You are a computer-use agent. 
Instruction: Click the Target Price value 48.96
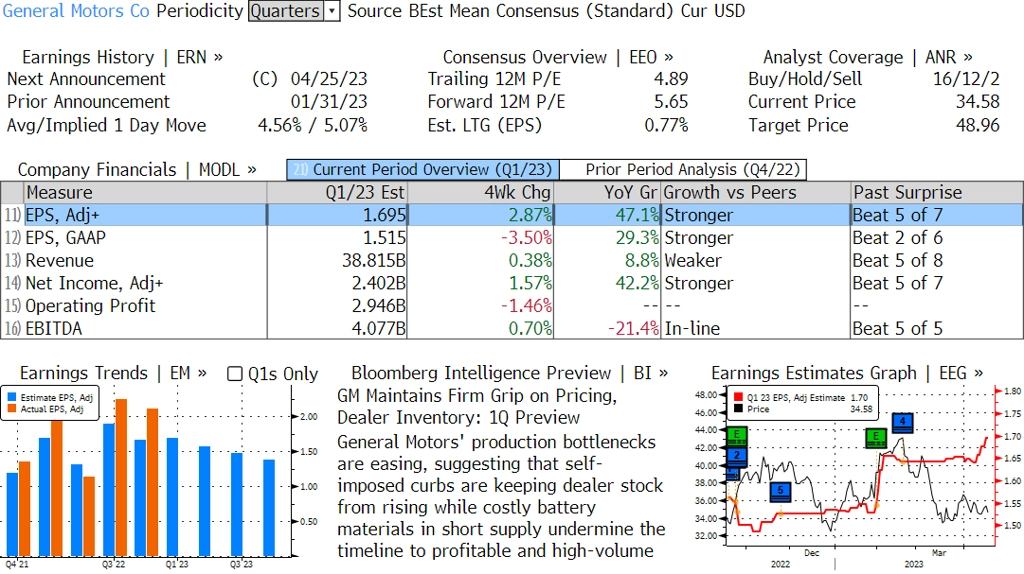coord(977,125)
